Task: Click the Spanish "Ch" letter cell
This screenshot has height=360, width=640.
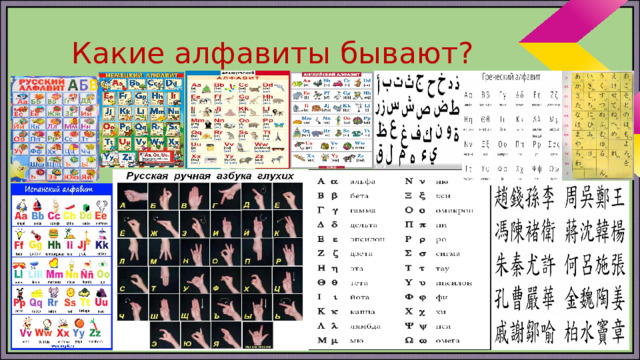Action: 69,212
